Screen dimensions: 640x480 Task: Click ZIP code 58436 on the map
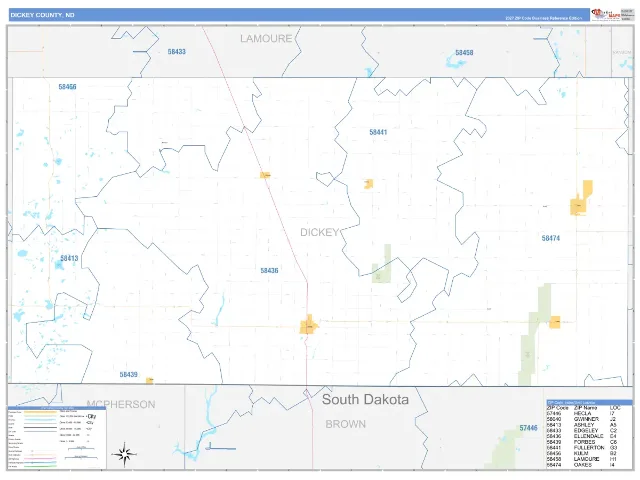[269, 271]
